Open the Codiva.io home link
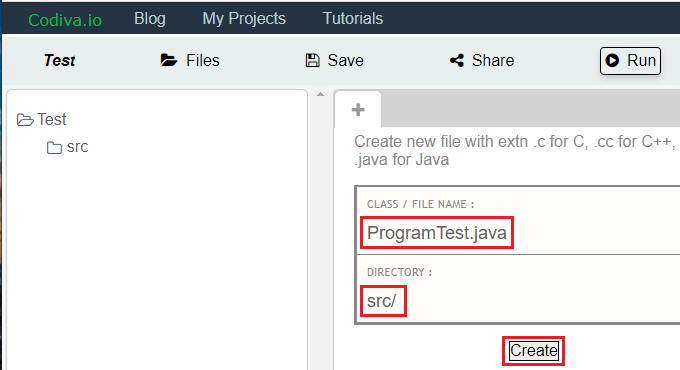Image resolution: width=680 pixels, height=370 pixels. 65,20
